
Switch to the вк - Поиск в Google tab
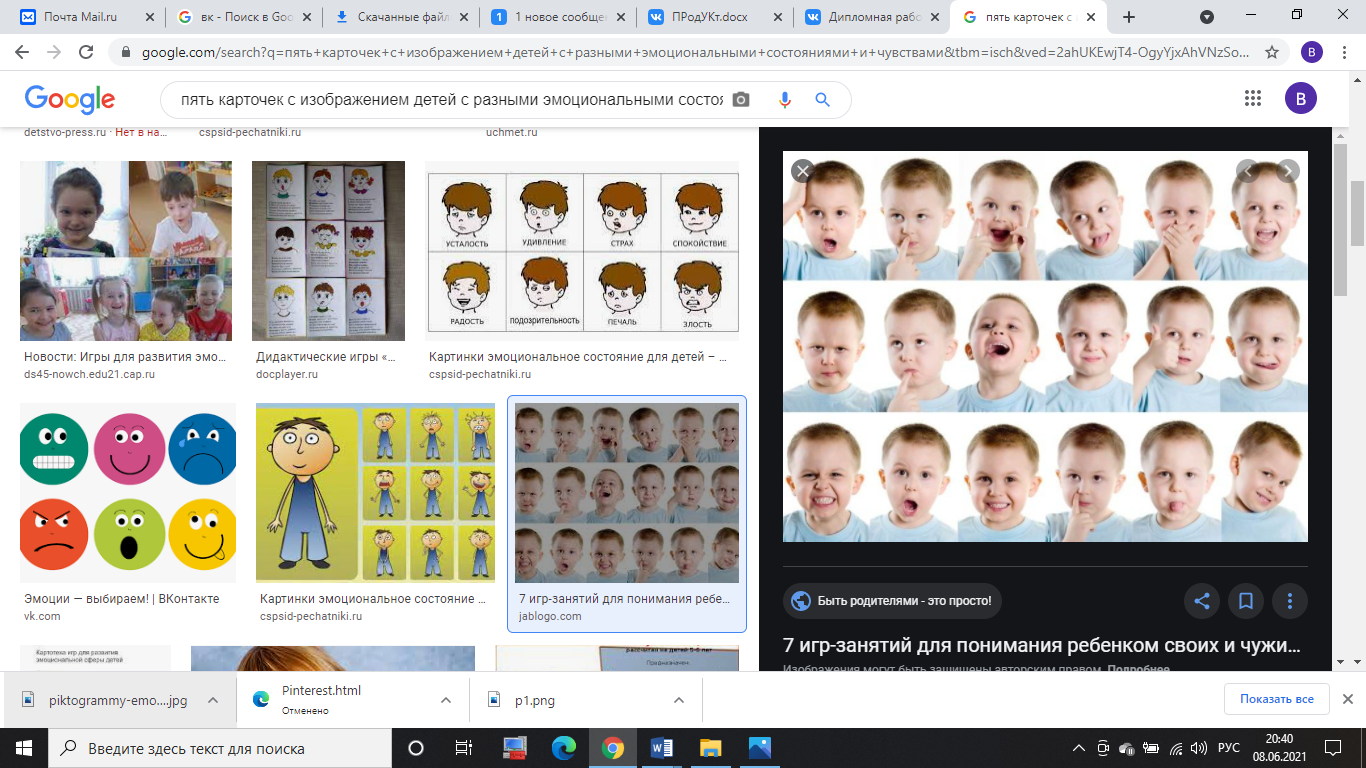244,17
